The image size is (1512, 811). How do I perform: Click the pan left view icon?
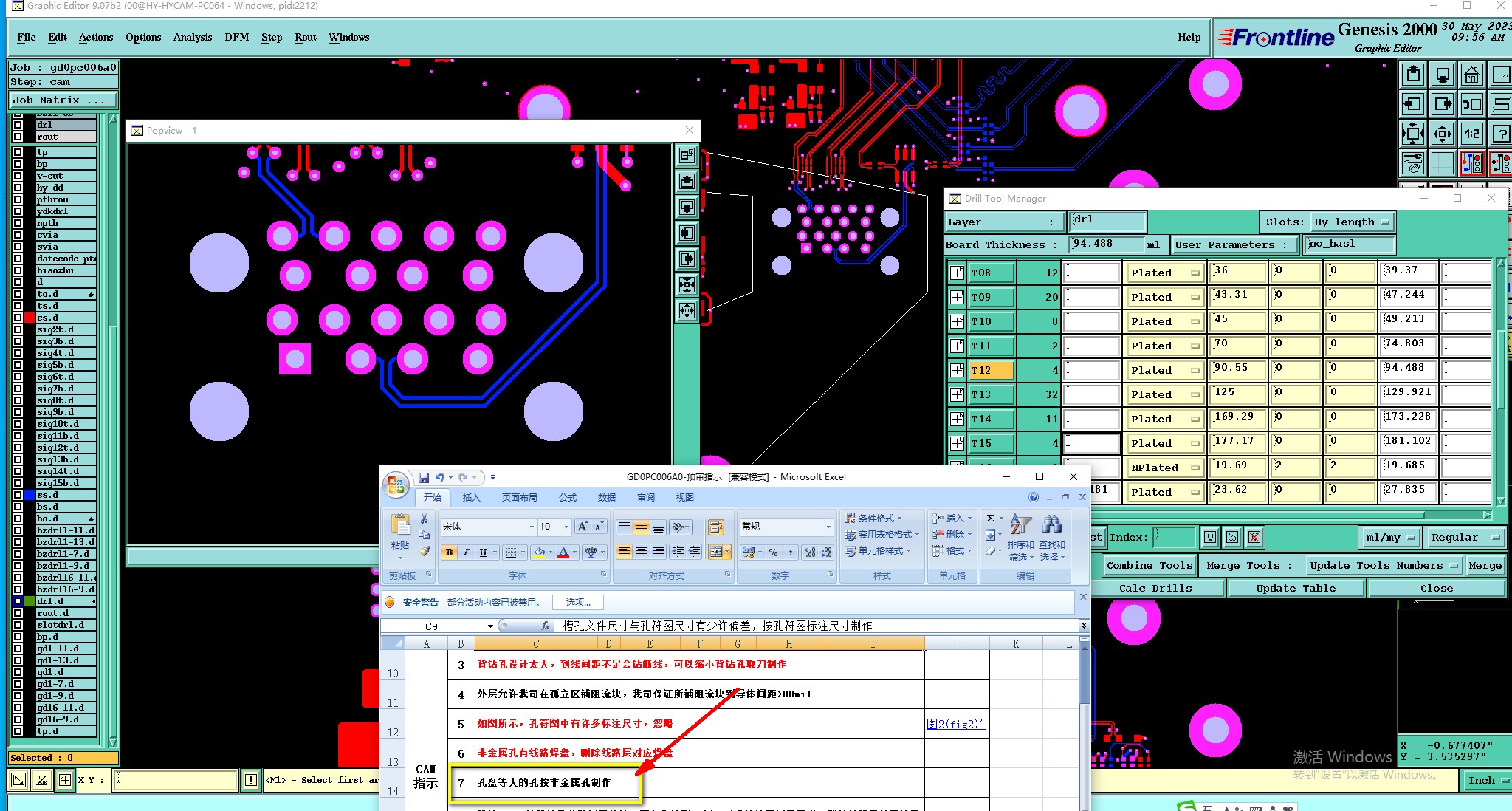(1413, 104)
